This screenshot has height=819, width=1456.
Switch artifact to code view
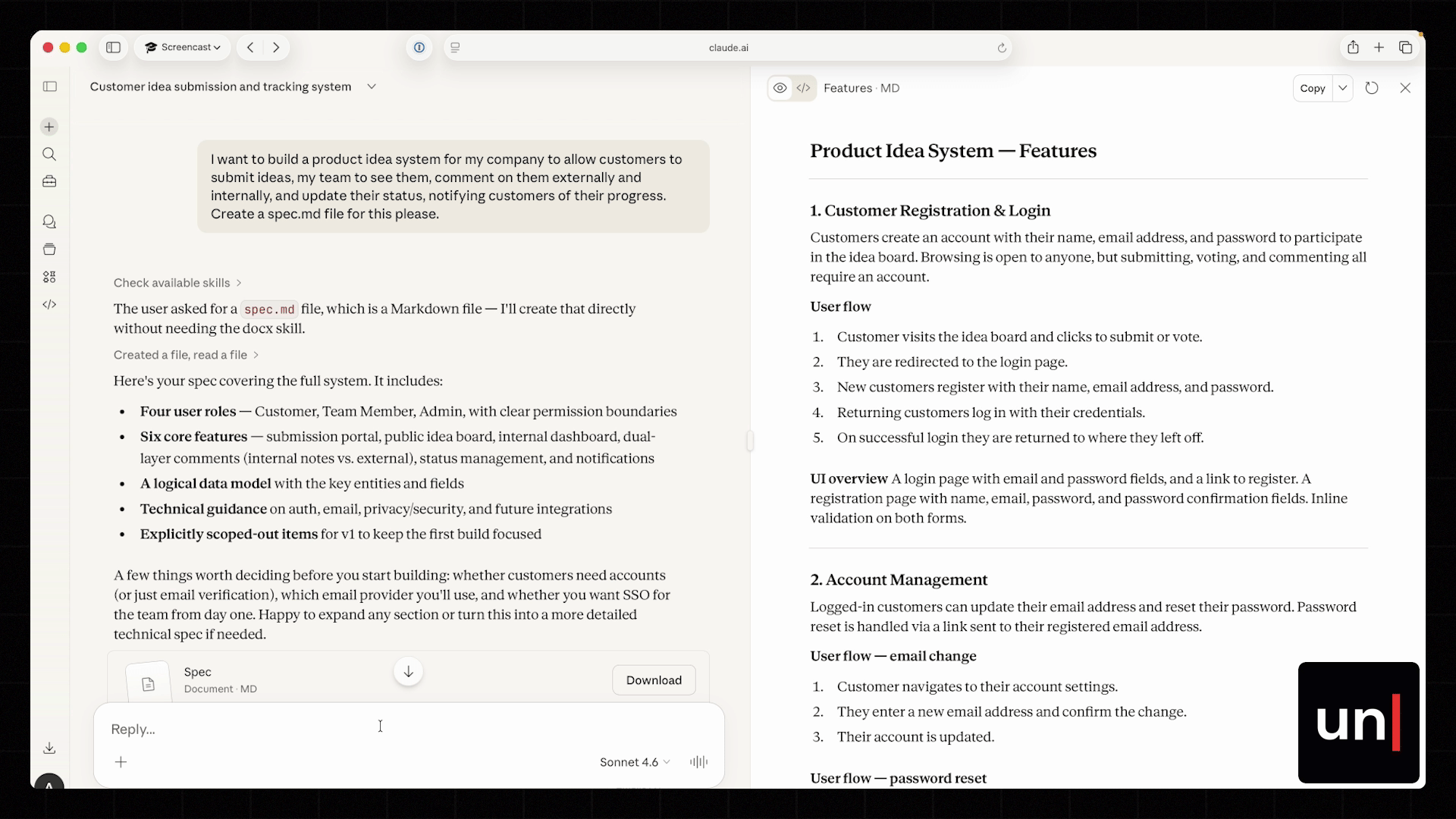click(803, 88)
